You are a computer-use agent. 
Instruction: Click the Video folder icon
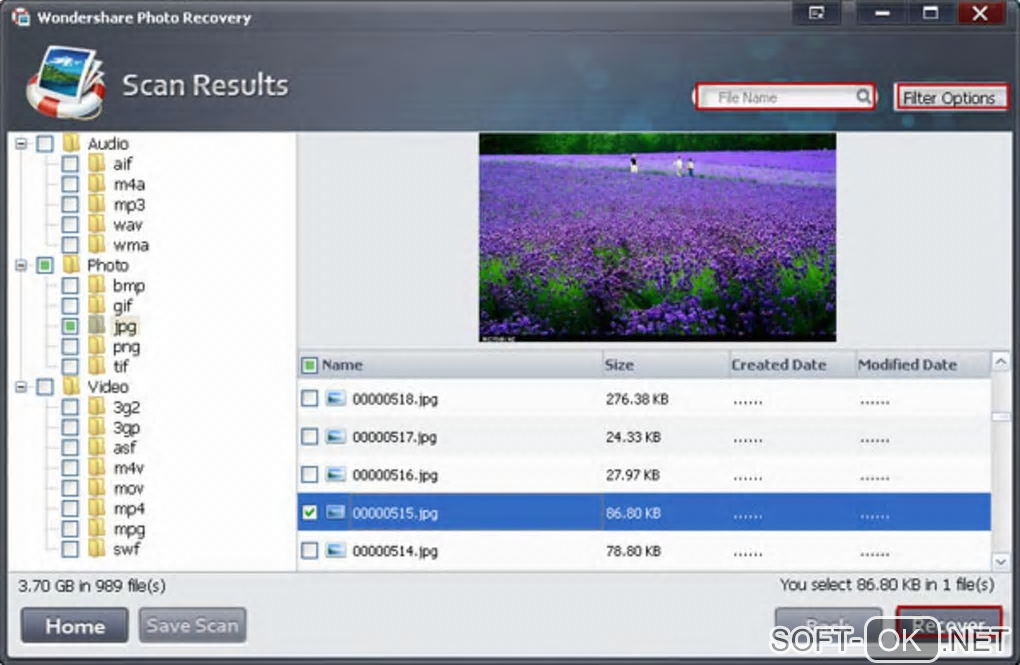tap(71, 387)
